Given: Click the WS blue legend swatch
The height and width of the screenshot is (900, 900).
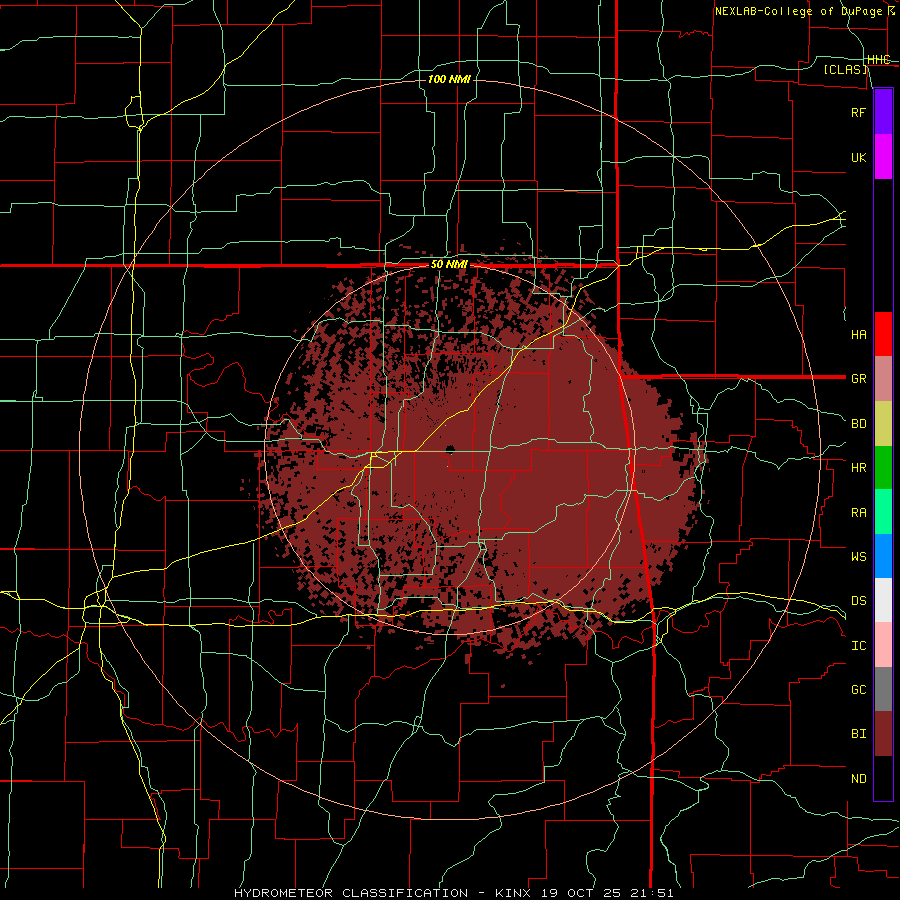Looking at the screenshot, I should [x=883, y=556].
